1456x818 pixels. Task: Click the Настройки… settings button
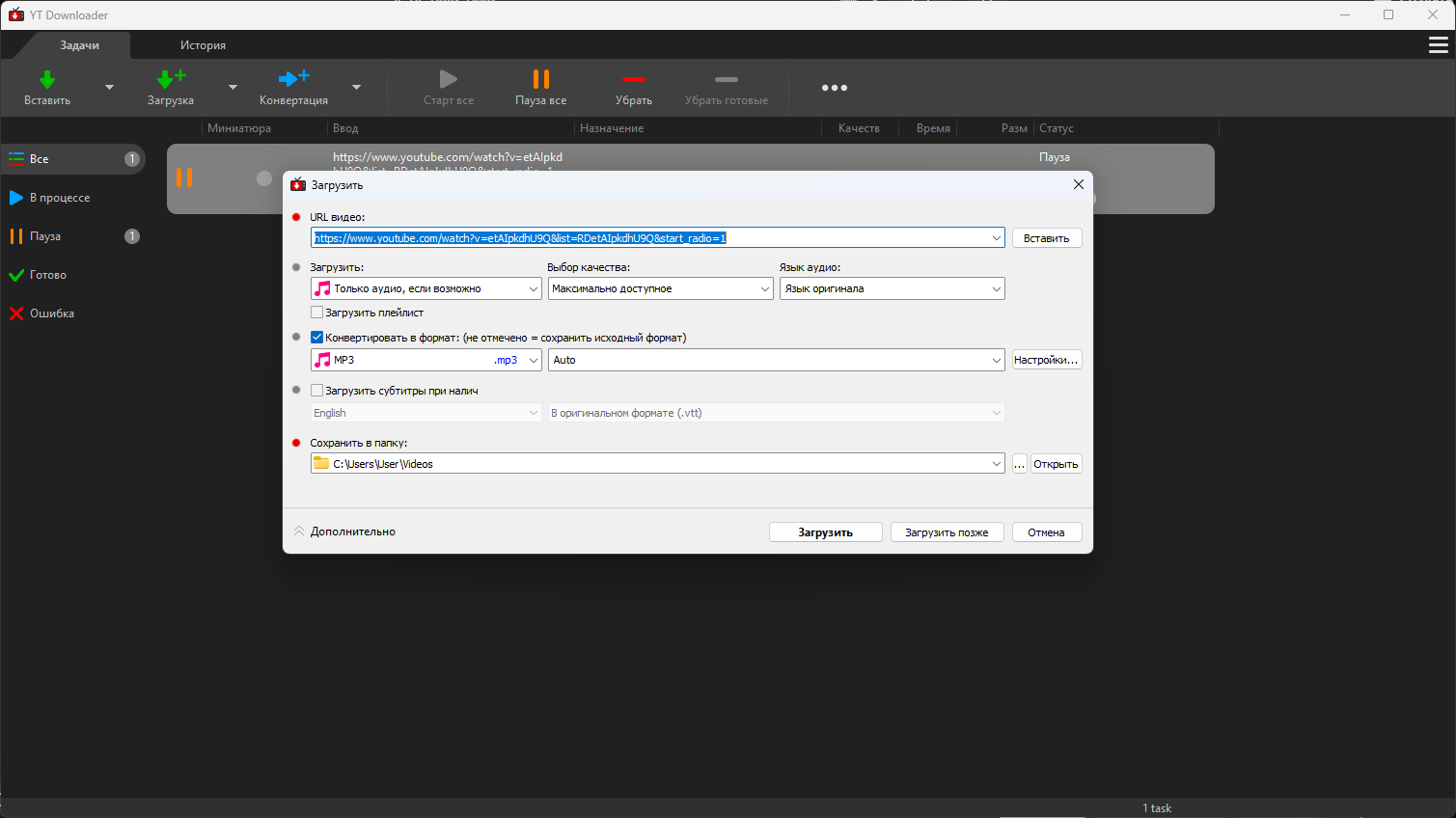click(1046, 360)
